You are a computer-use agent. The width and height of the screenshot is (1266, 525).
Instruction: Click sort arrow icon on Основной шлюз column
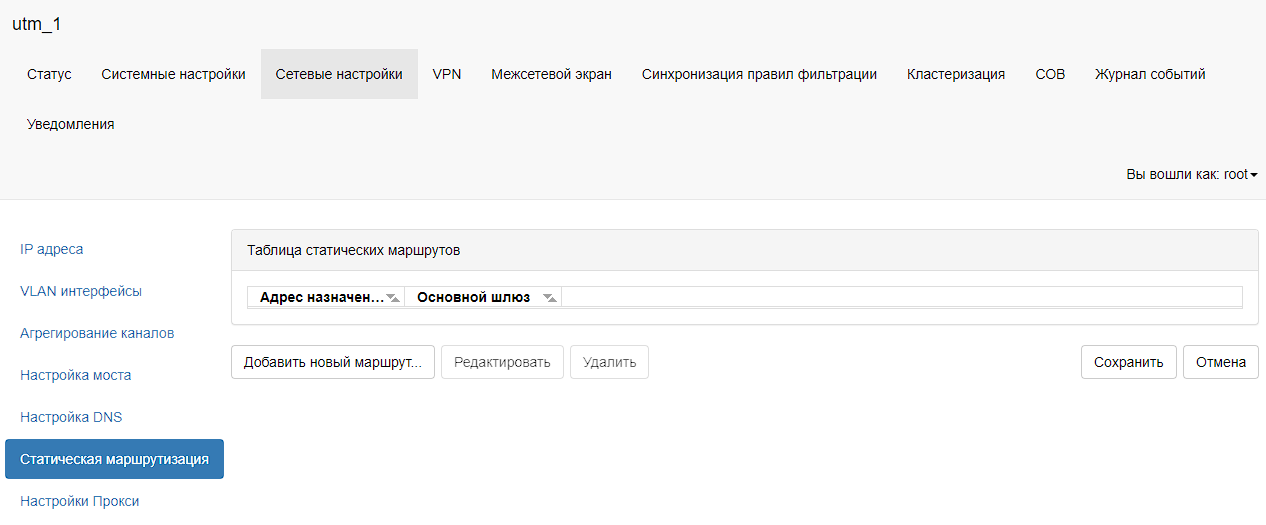549,298
